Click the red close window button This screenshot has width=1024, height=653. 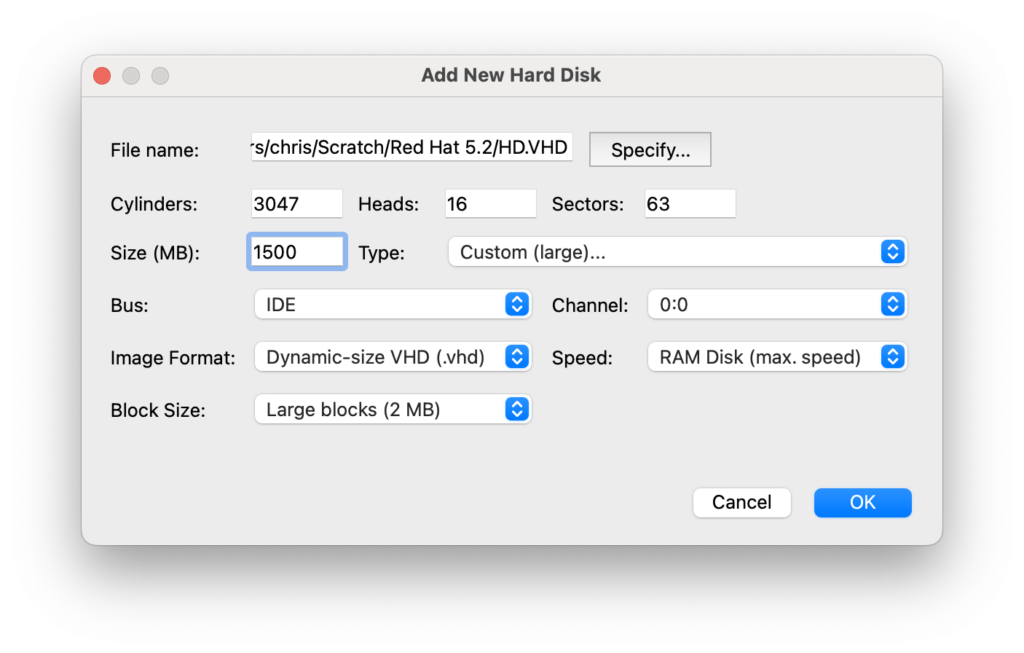click(102, 76)
